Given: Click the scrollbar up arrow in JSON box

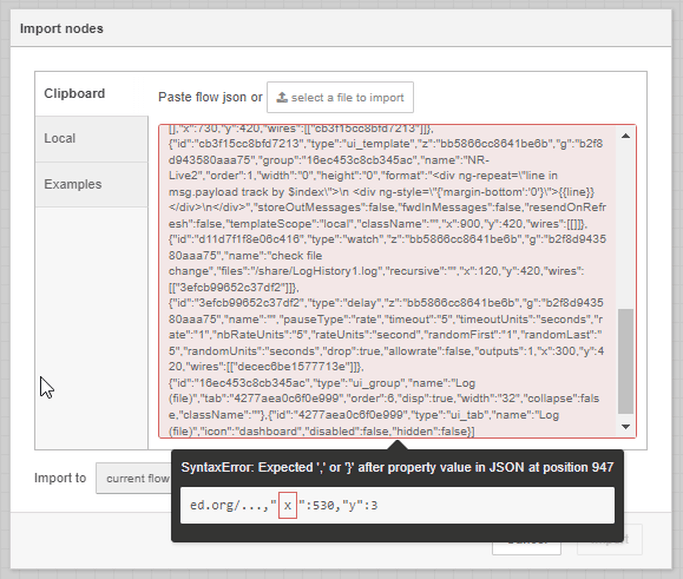Looking at the screenshot, I should click(626, 135).
